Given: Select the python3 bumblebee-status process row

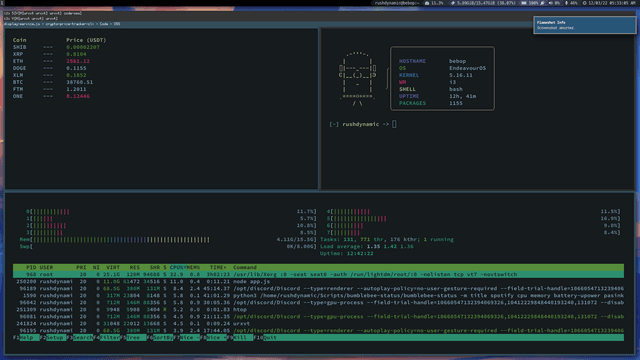Looking at the screenshot, I should tap(318, 296).
